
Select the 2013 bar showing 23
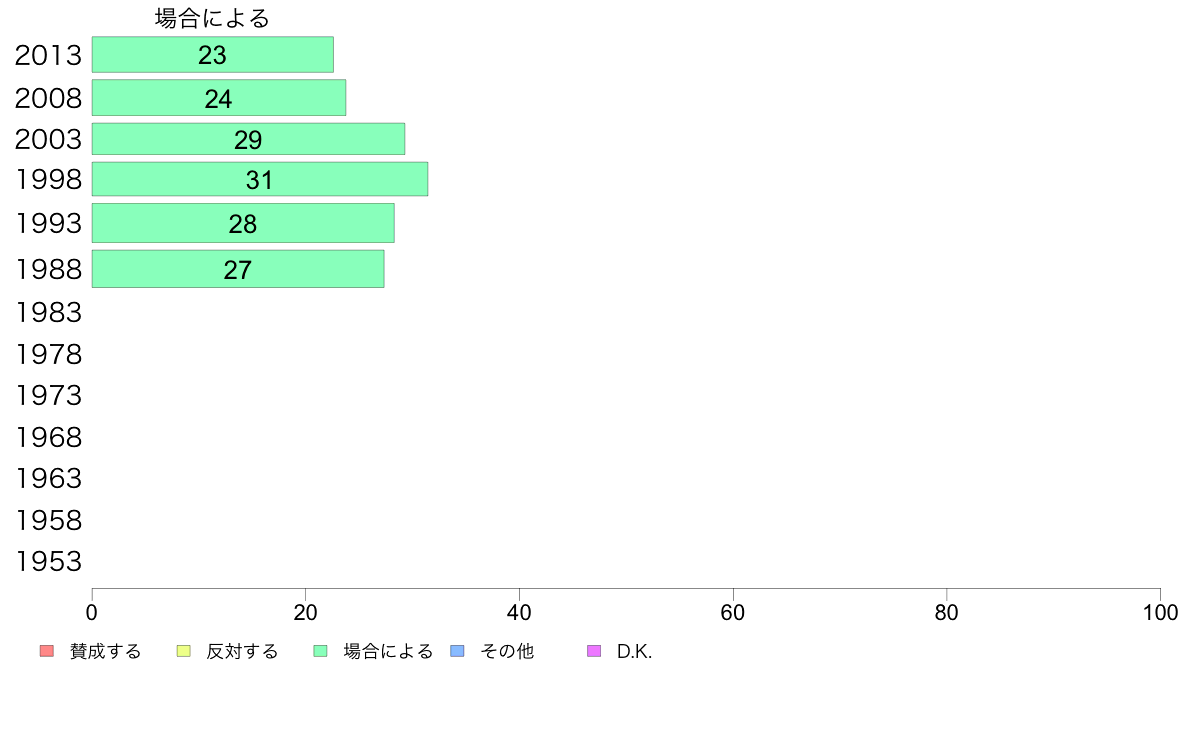pyautogui.click(x=213, y=55)
